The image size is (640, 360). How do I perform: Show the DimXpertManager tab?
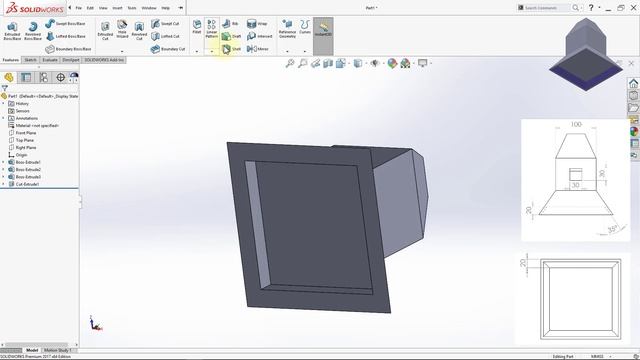60,78
